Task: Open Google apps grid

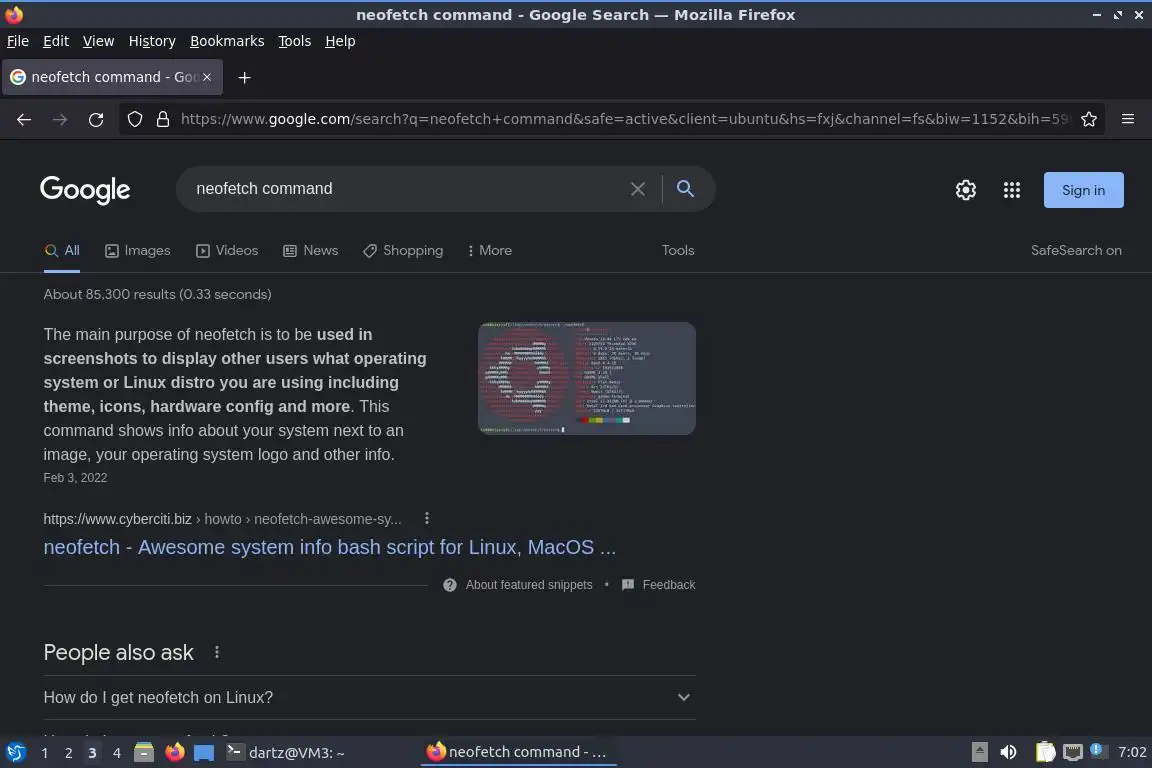Action: coord(1012,190)
